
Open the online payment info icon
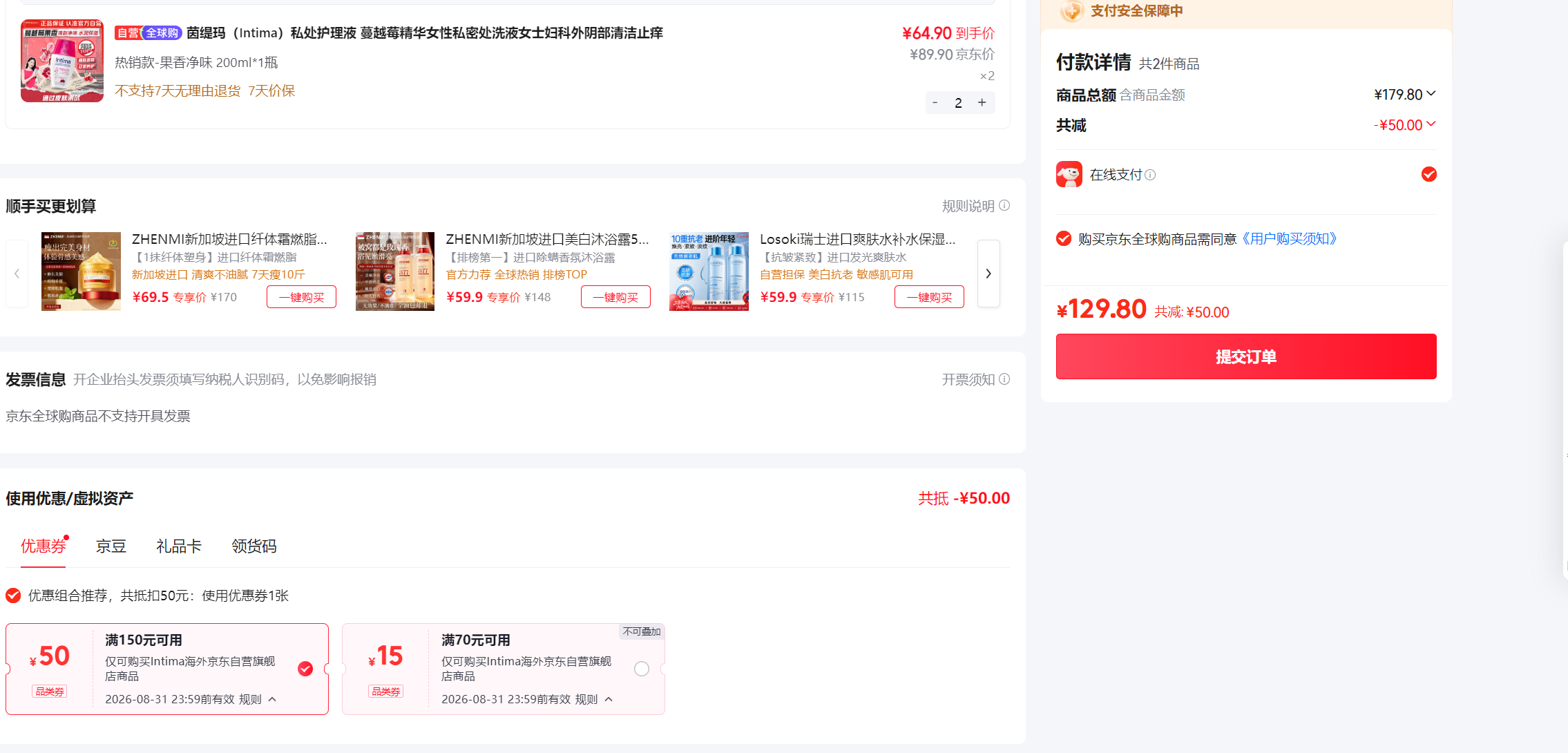point(1150,175)
